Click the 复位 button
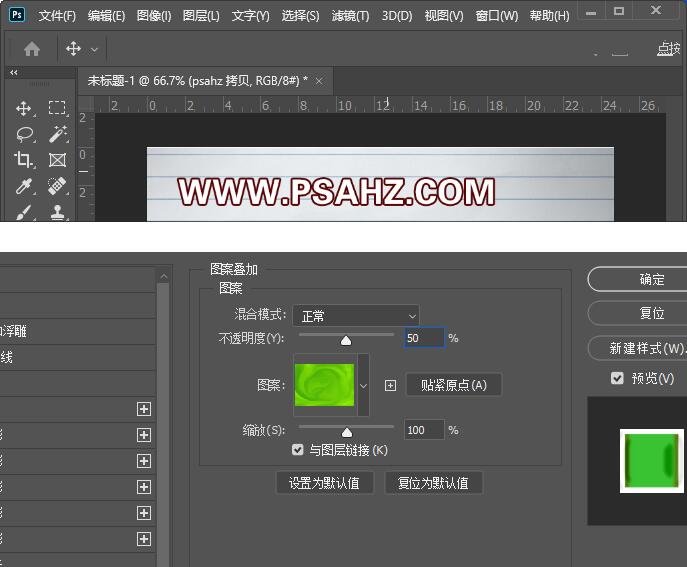The width and height of the screenshot is (687, 567). pos(637,313)
